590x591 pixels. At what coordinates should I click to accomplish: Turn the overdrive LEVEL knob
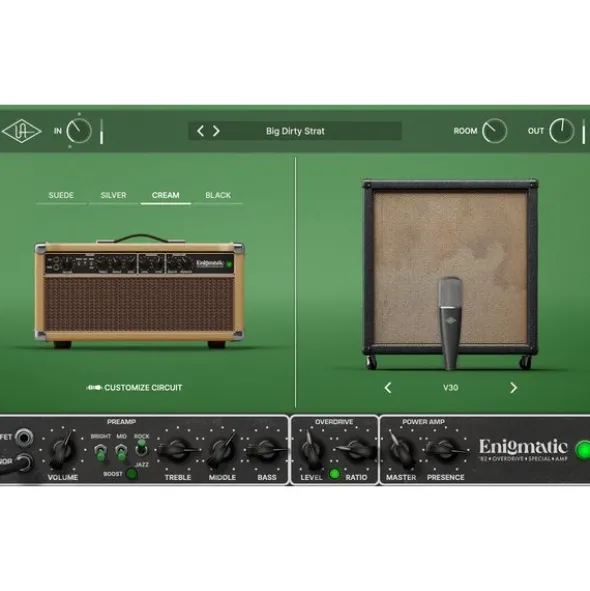tap(312, 449)
